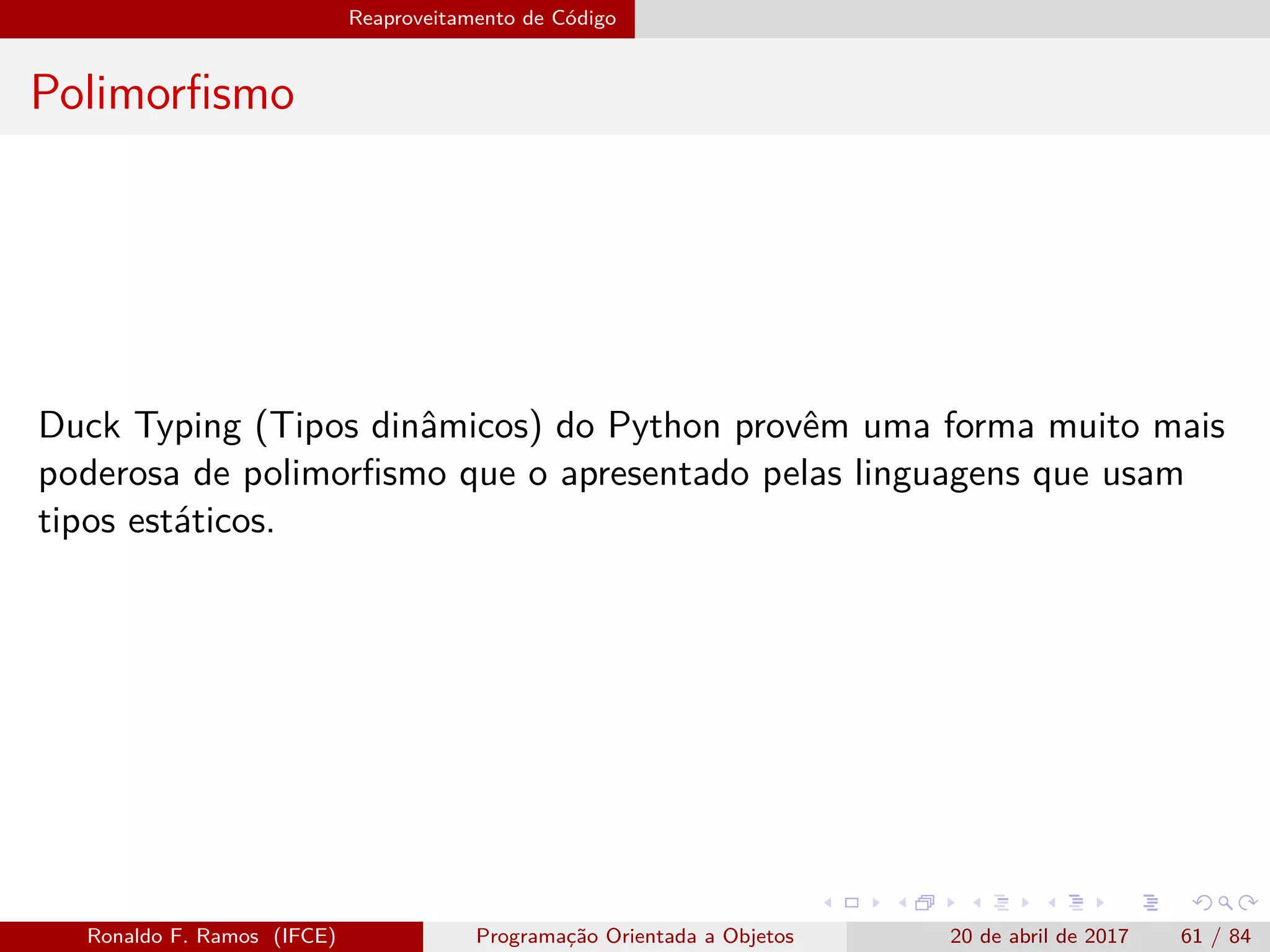1270x952 pixels.
Task: Click the word 'linguagens' in the body text
Action: [x=938, y=474]
